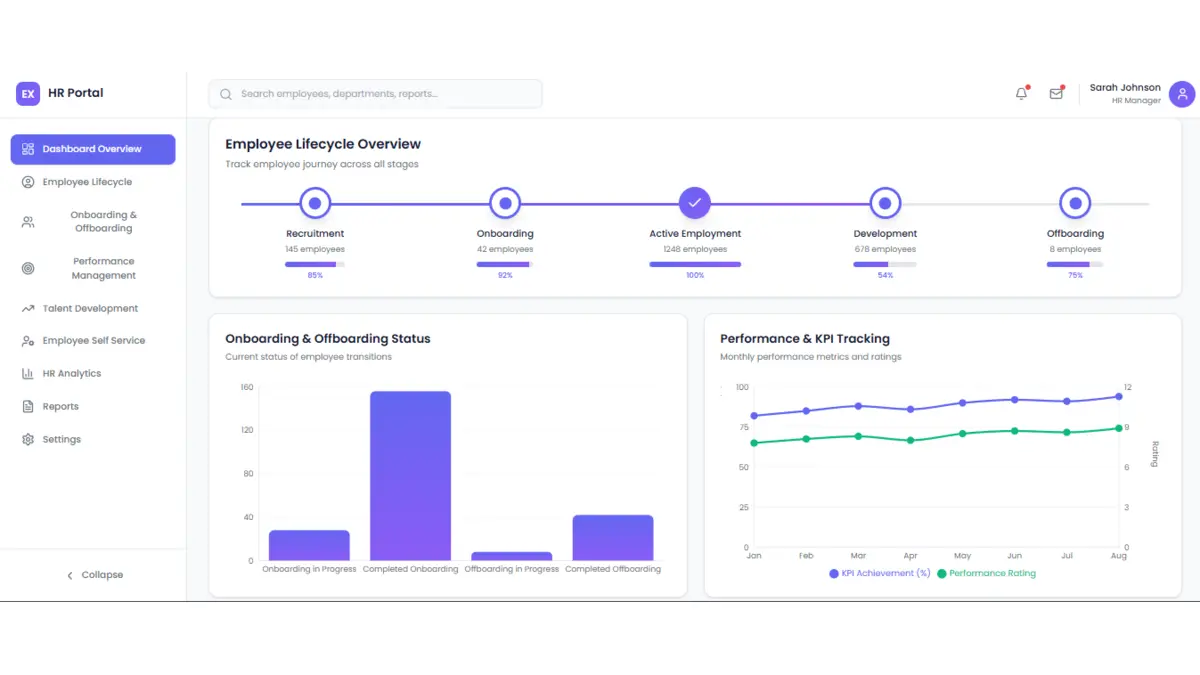The width and height of the screenshot is (1200, 675).
Task: Collapse the sidebar navigation
Action: [x=94, y=575]
